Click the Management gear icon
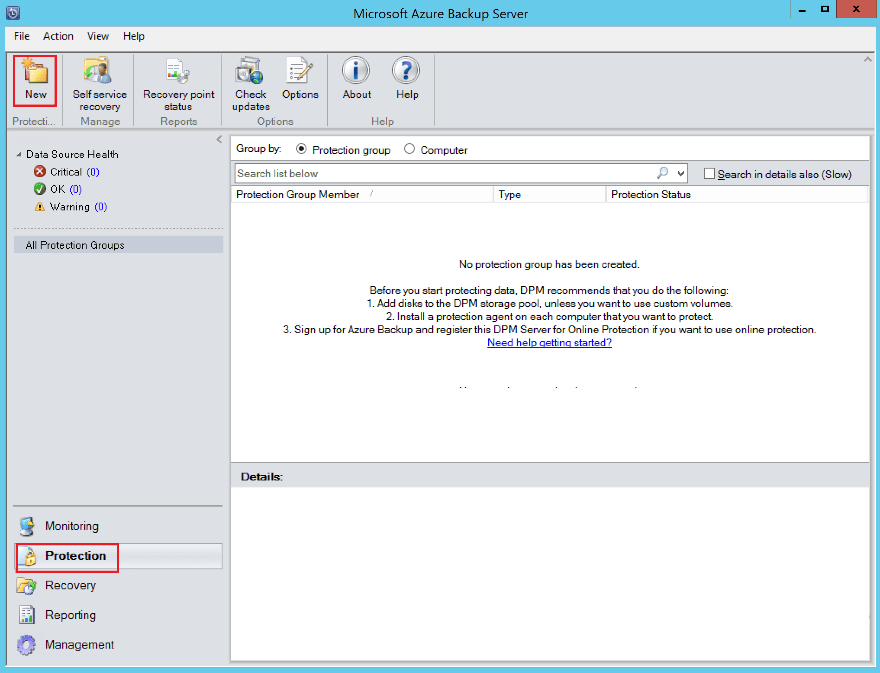Viewport: 880px width, 673px height. 26,645
